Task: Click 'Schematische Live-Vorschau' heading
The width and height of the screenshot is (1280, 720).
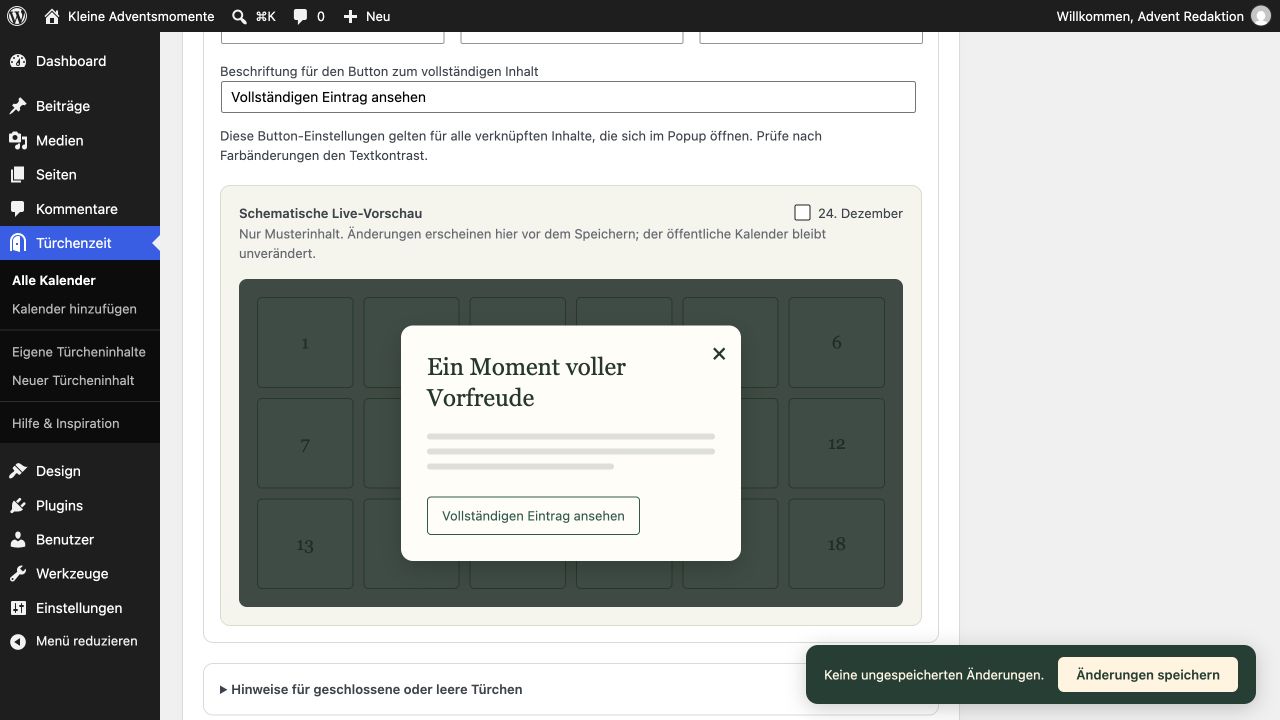Action: point(330,213)
